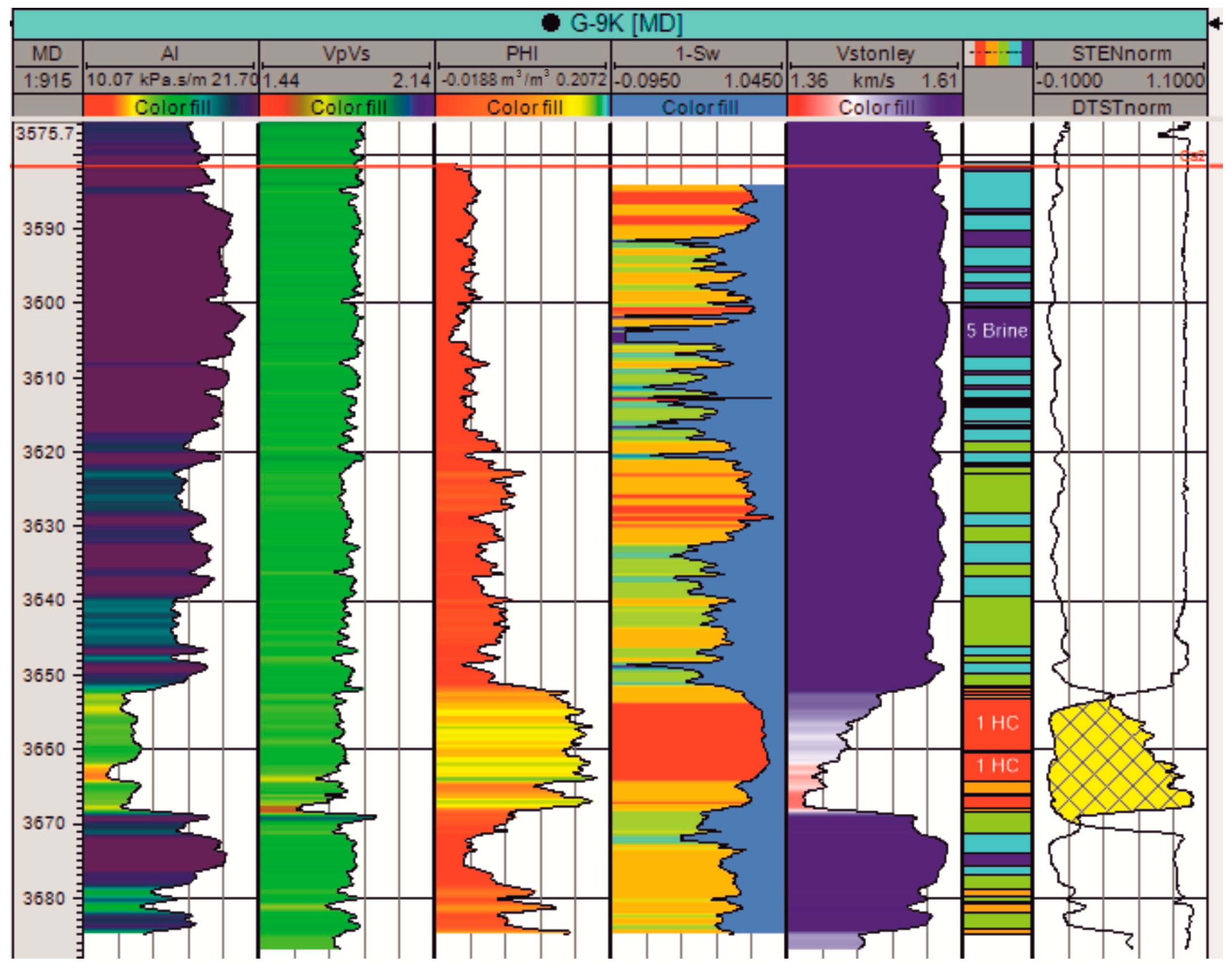Click the DTSTnorm curve label
This screenshot has height=971, width=1232.
[x=1121, y=107]
